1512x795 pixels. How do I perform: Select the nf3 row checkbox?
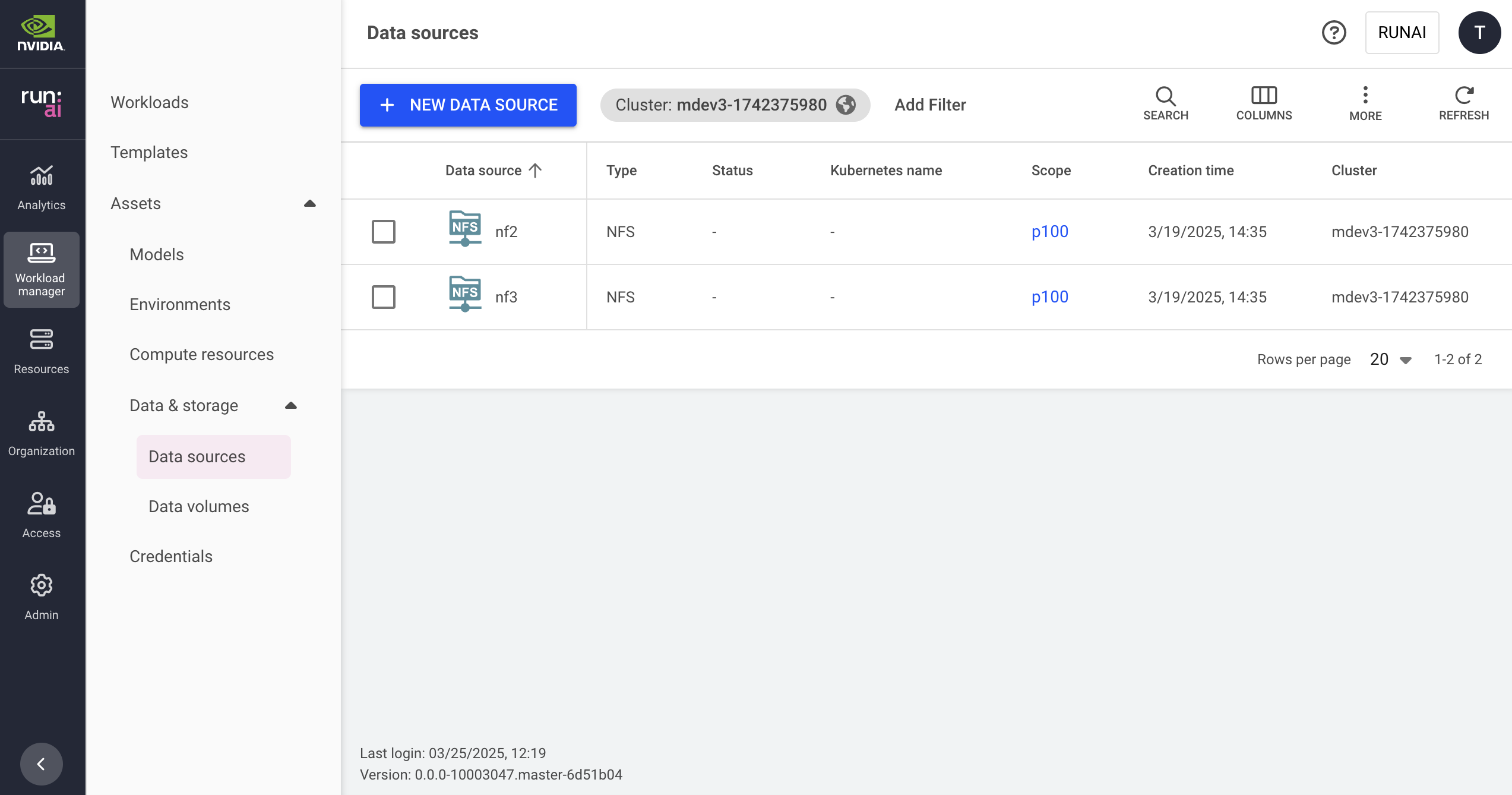(384, 297)
